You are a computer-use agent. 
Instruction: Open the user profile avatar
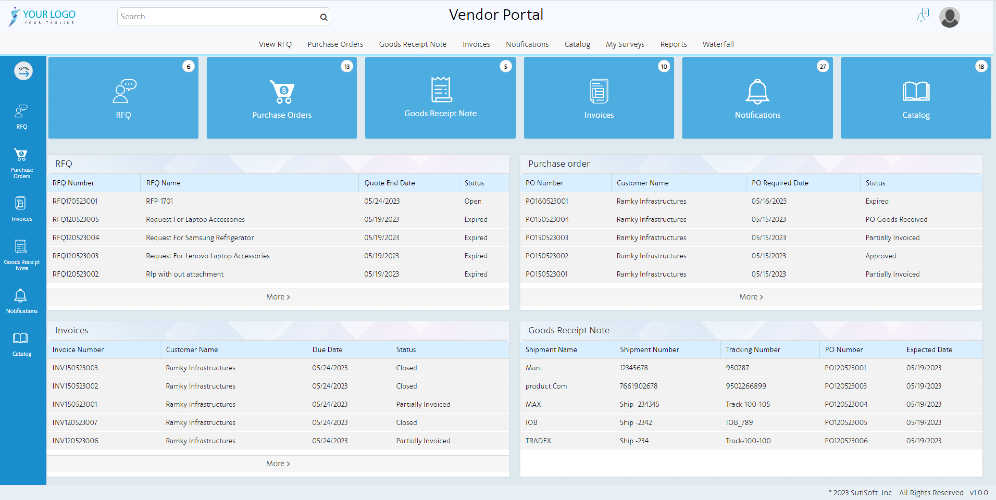coord(949,17)
